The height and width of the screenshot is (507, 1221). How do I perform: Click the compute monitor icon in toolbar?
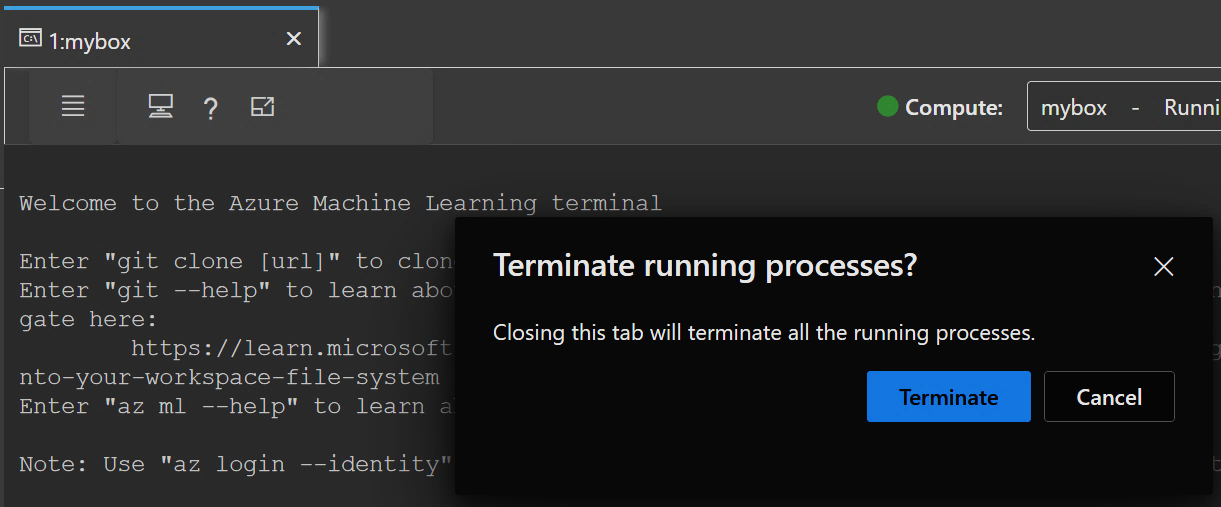[x=160, y=107]
